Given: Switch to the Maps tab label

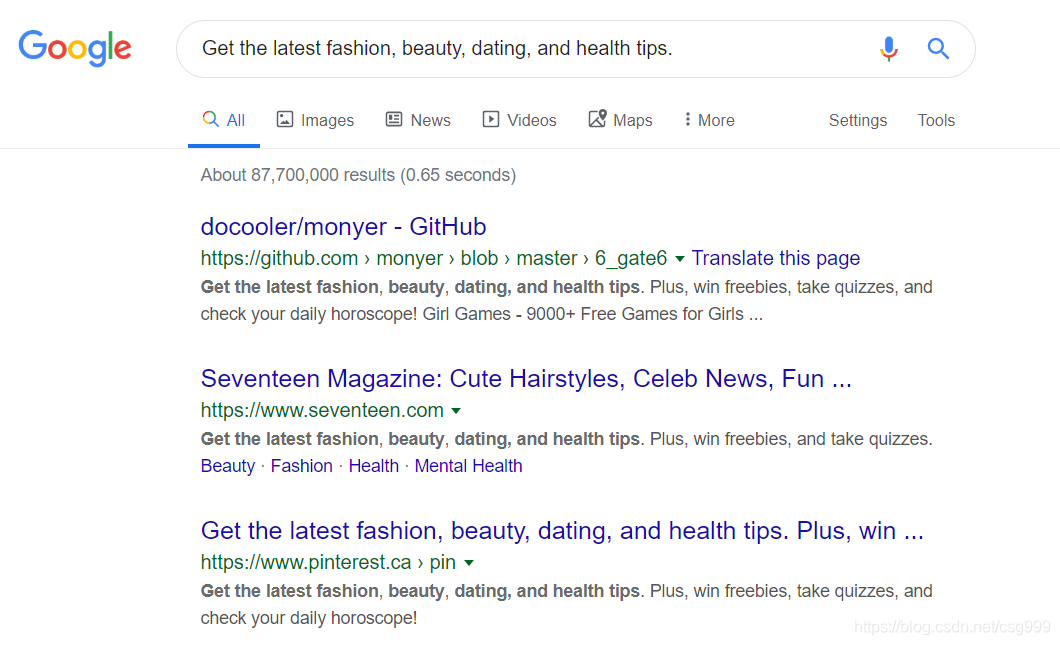Looking at the screenshot, I should pos(633,120).
